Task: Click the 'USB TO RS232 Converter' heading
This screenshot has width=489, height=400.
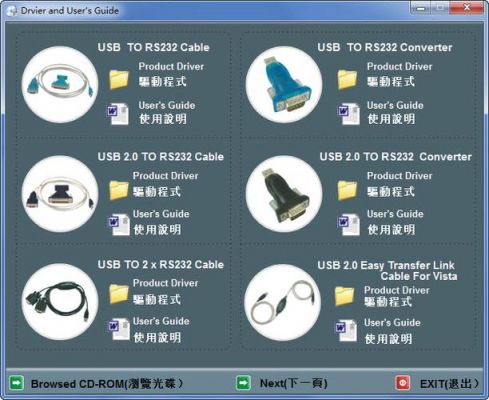Action: (x=385, y=47)
